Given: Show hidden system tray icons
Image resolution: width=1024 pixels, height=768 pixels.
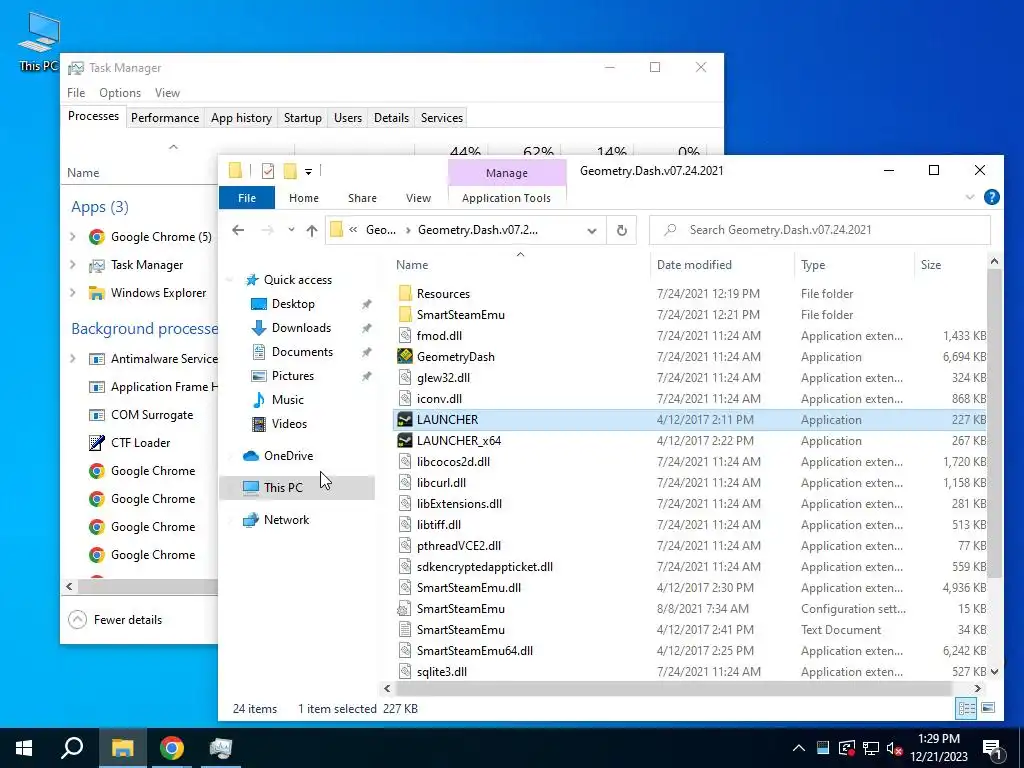Looking at the screenshot, I should point(799,748).
